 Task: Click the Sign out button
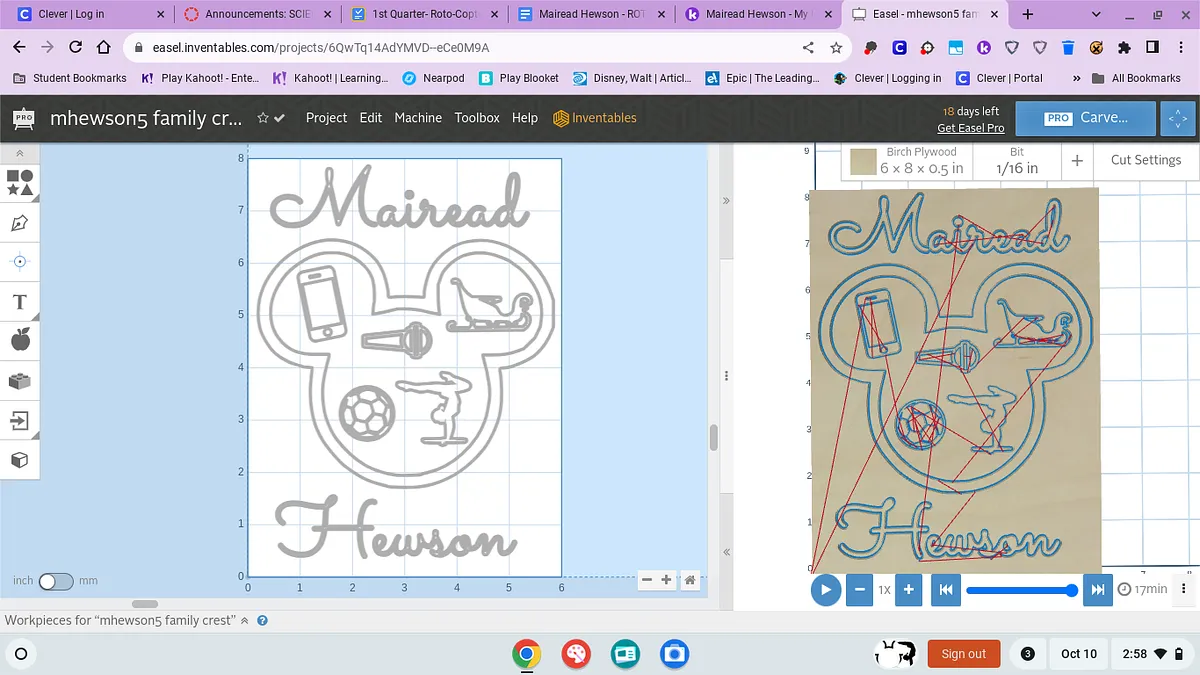click(x=963, y=654)
